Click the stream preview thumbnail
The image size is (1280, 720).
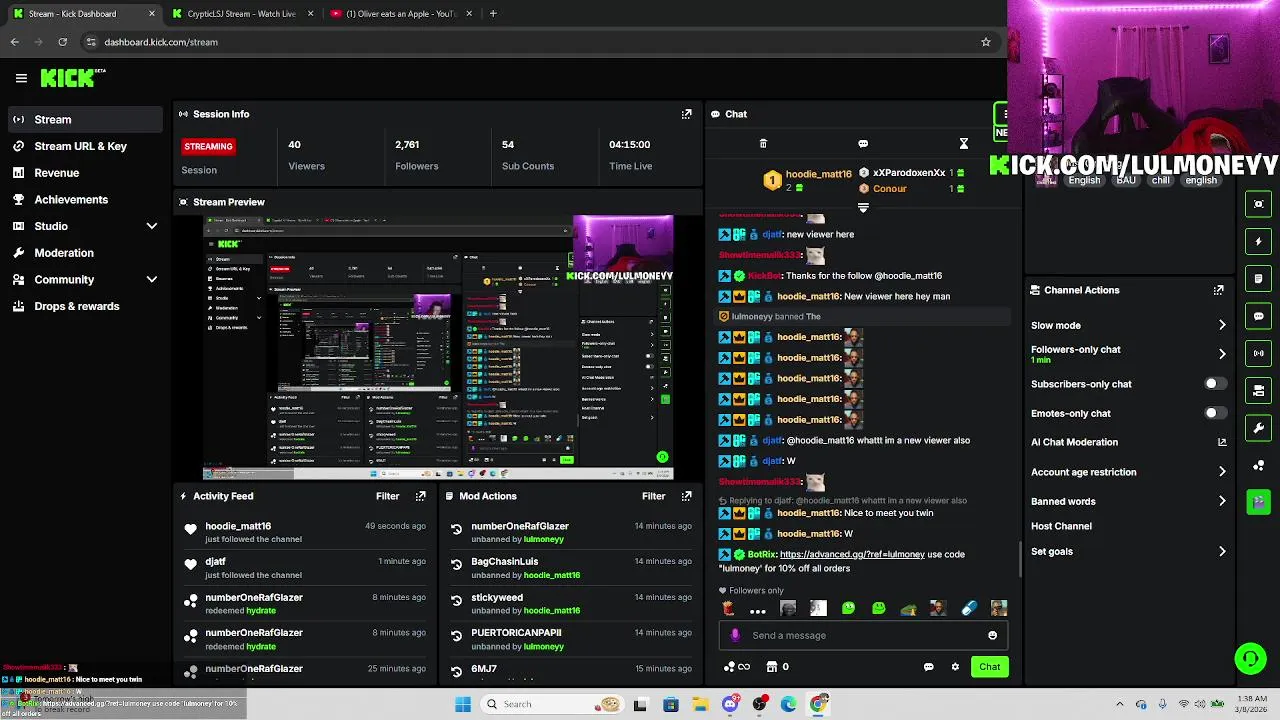point(438,347)
